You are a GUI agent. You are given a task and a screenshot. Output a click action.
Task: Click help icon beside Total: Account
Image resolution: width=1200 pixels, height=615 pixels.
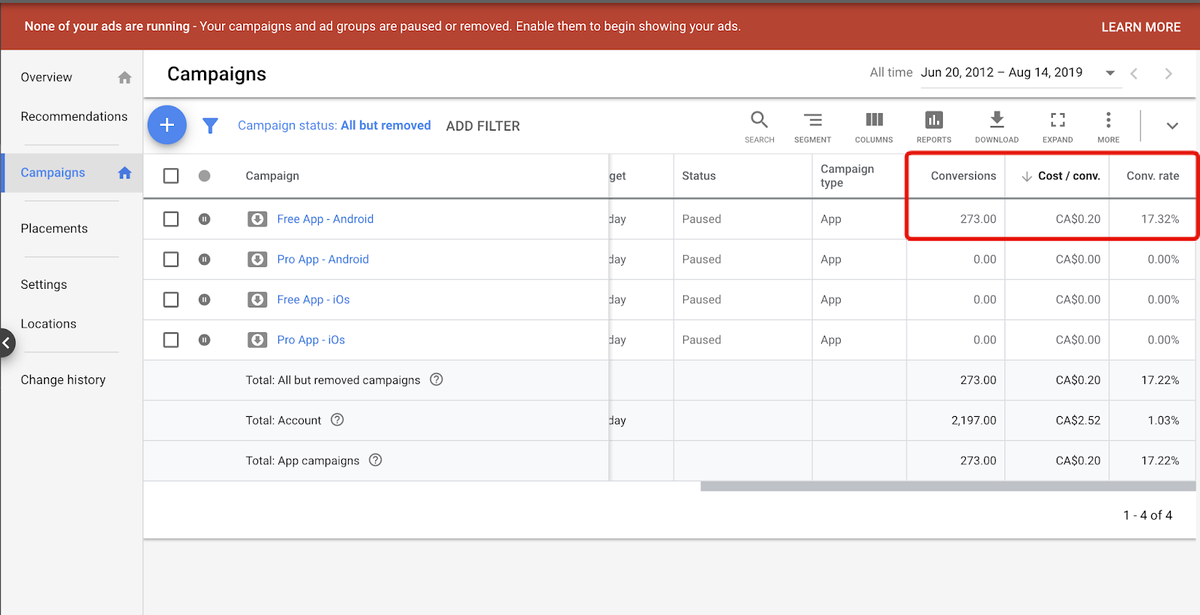pos(337,420)
